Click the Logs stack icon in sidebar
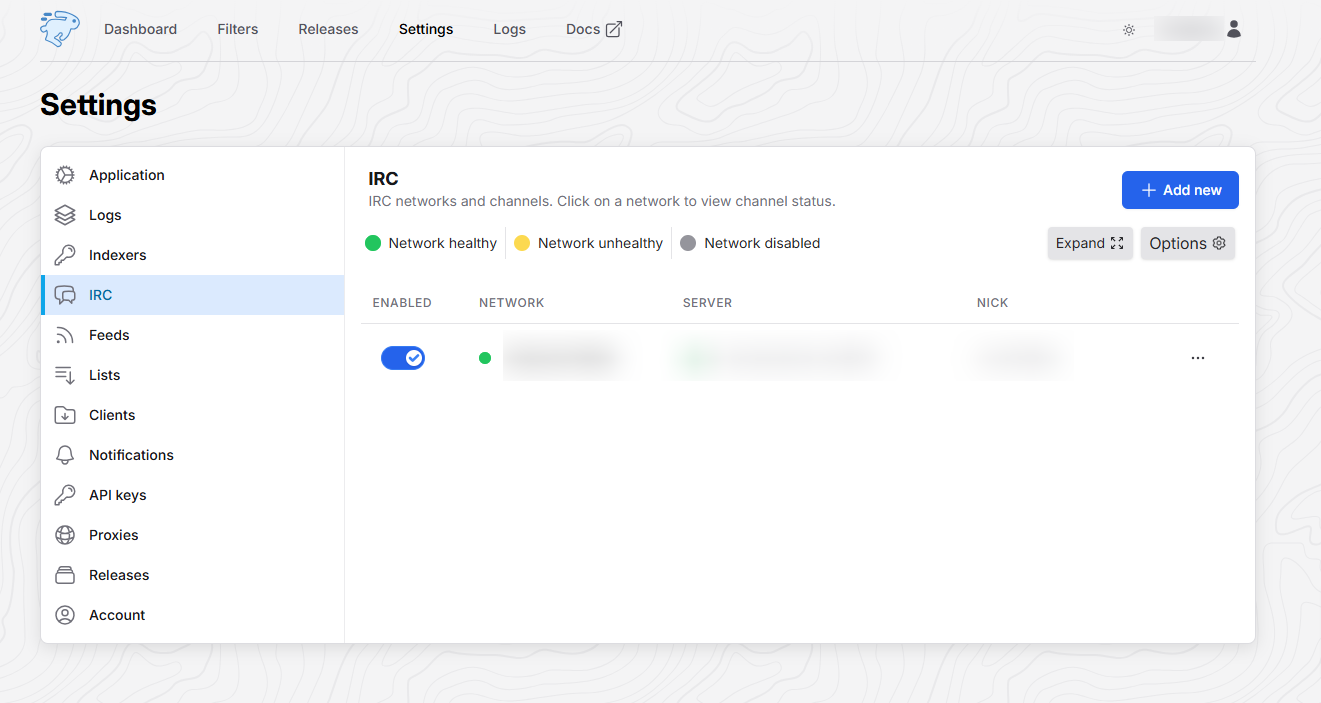Image resolution: width=1321 pixels, height=703 pixels. click(65, 215)
